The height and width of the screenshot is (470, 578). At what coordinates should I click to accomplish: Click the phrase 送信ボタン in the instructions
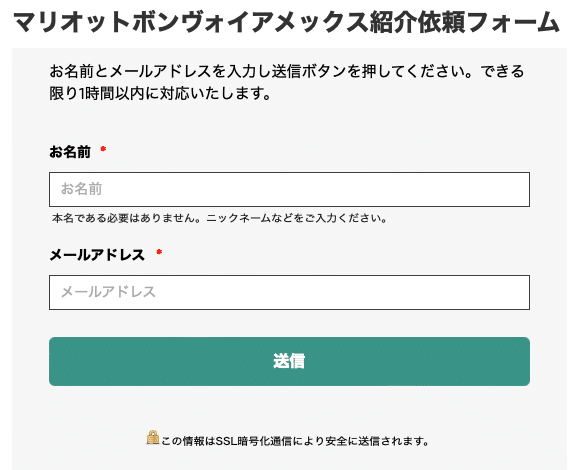(309, 71)
